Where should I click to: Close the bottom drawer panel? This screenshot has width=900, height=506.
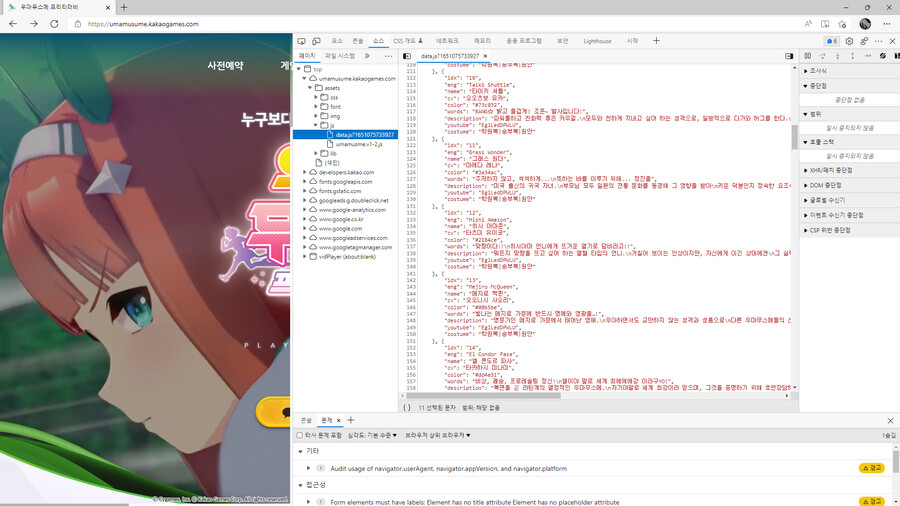[890, 421]
